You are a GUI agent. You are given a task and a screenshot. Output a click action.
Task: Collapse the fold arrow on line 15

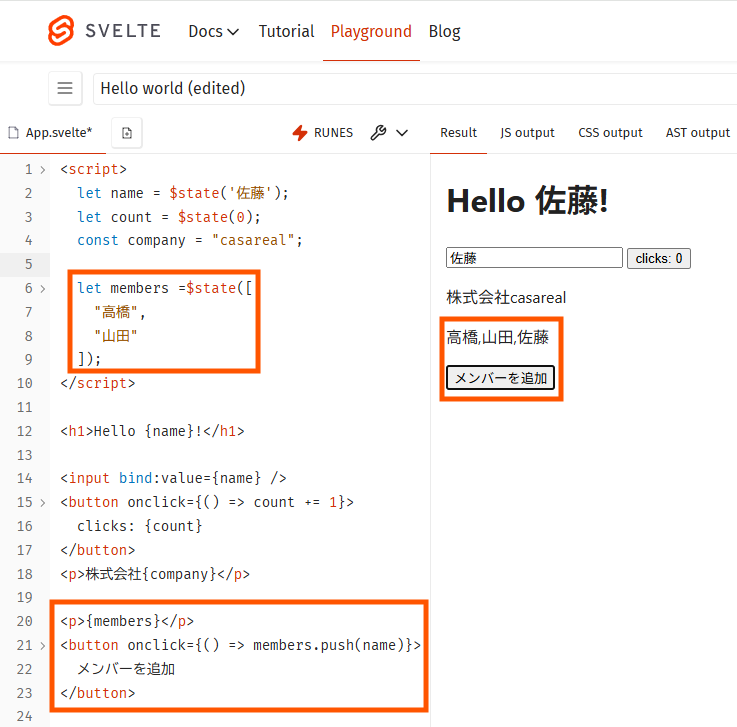coord(43,503)
